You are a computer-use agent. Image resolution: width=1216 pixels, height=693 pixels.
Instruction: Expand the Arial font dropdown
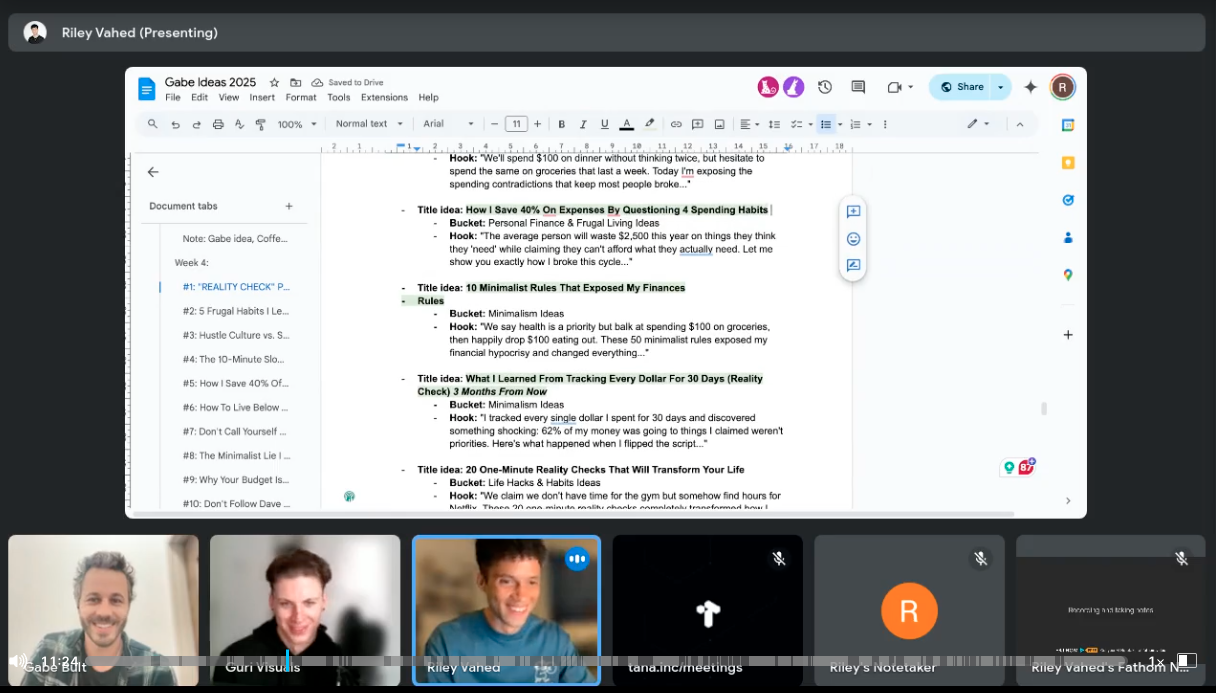[448, 124]
